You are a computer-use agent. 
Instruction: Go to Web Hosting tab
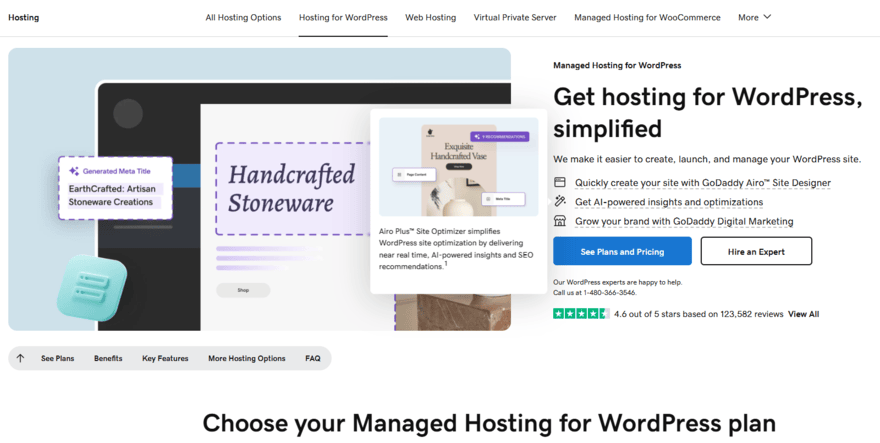coord(430,17)
